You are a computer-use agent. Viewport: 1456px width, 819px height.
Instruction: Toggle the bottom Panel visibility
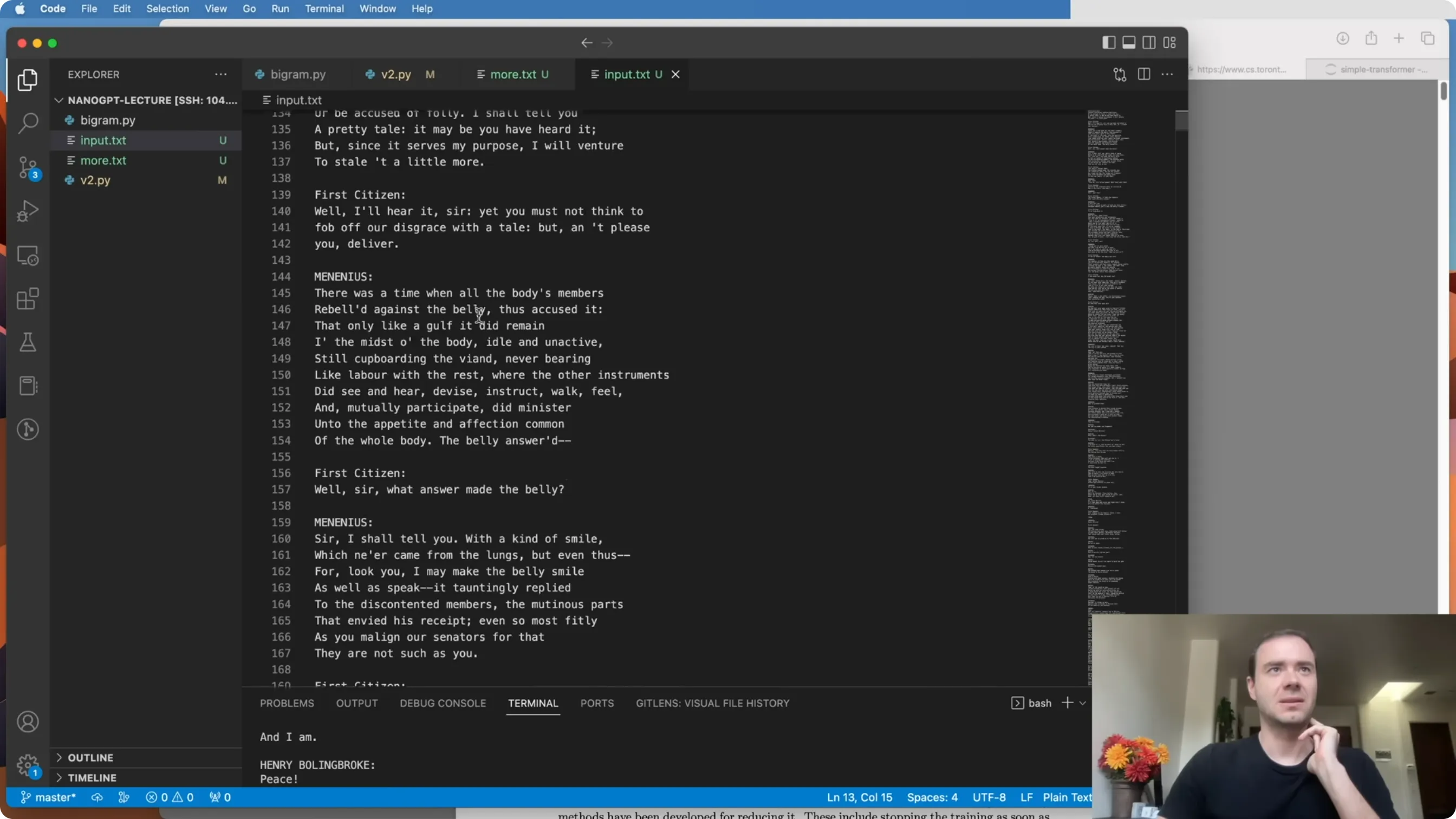[1129, 42]
